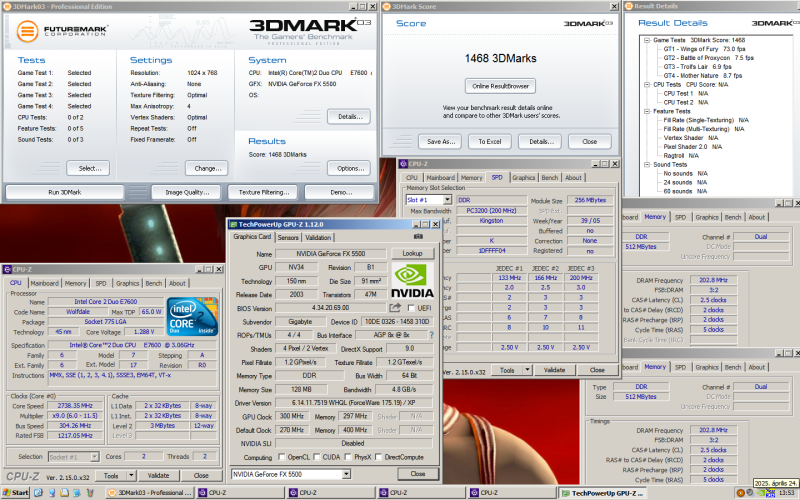800x500 pixels.
Task: Click the Run 3DMark button
Action: tap(65, 192)
